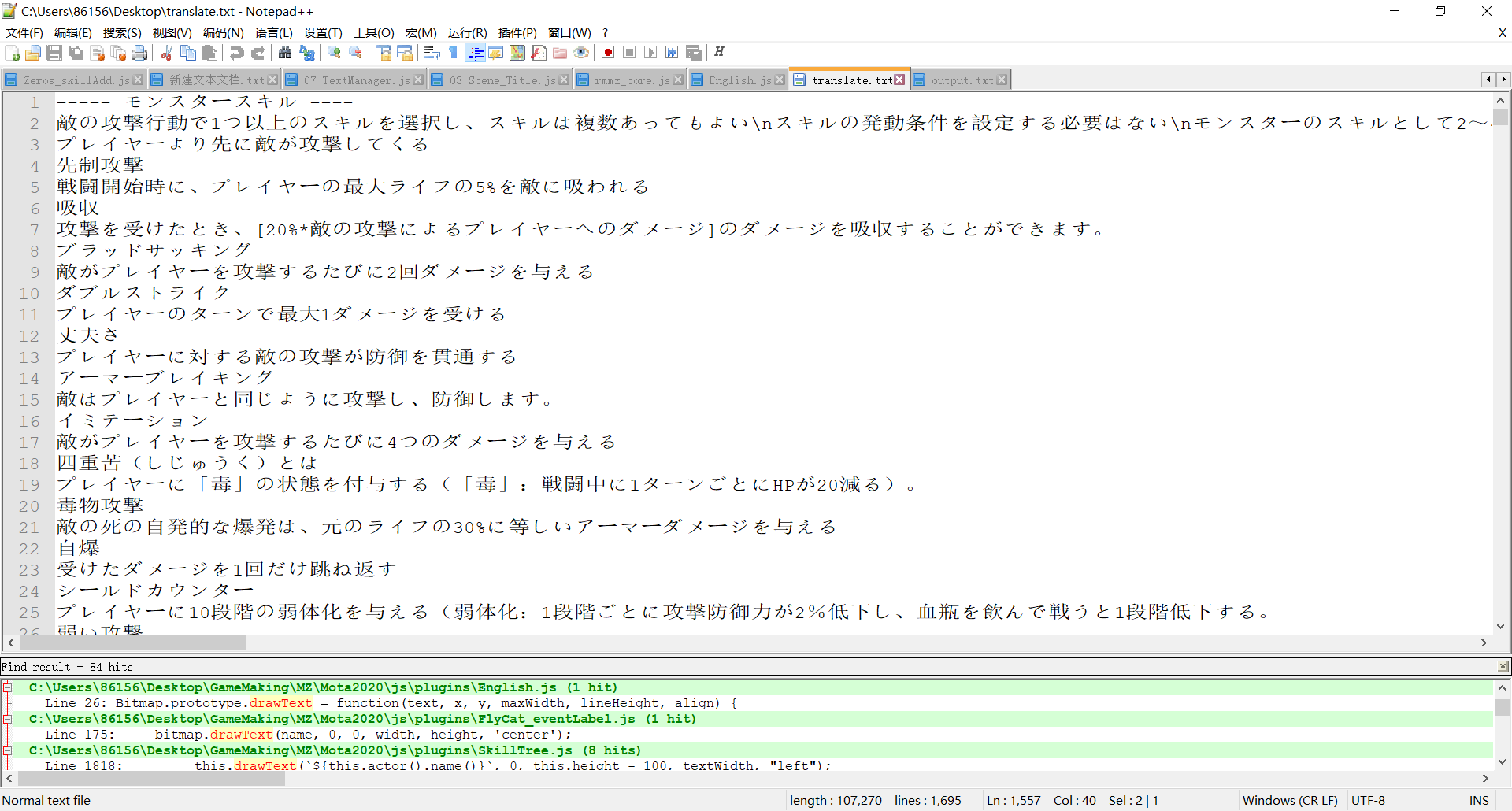Click the UTF-8 encoding status field
1512x811 pixels.
(1369, 800)
